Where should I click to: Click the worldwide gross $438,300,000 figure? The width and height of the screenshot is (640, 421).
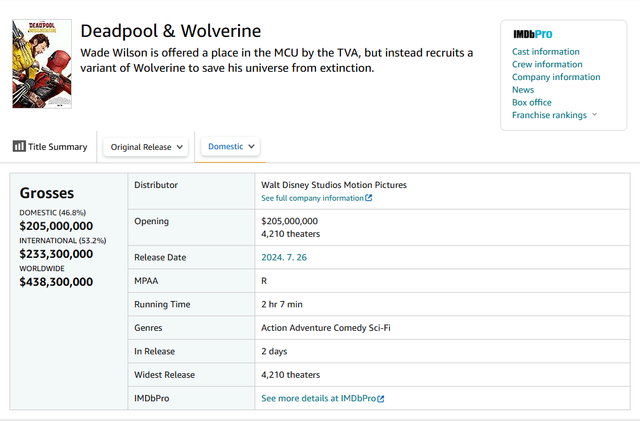tap(56, 282)
